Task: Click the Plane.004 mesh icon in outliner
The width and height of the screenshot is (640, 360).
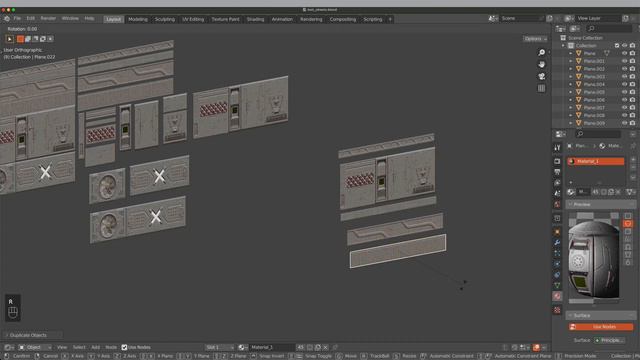Action: tap(578, 84)
